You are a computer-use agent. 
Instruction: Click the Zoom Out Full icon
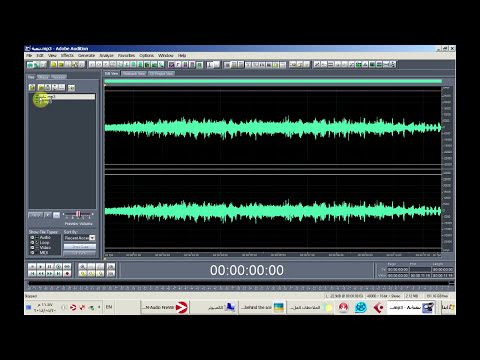(x=100, y=266)
